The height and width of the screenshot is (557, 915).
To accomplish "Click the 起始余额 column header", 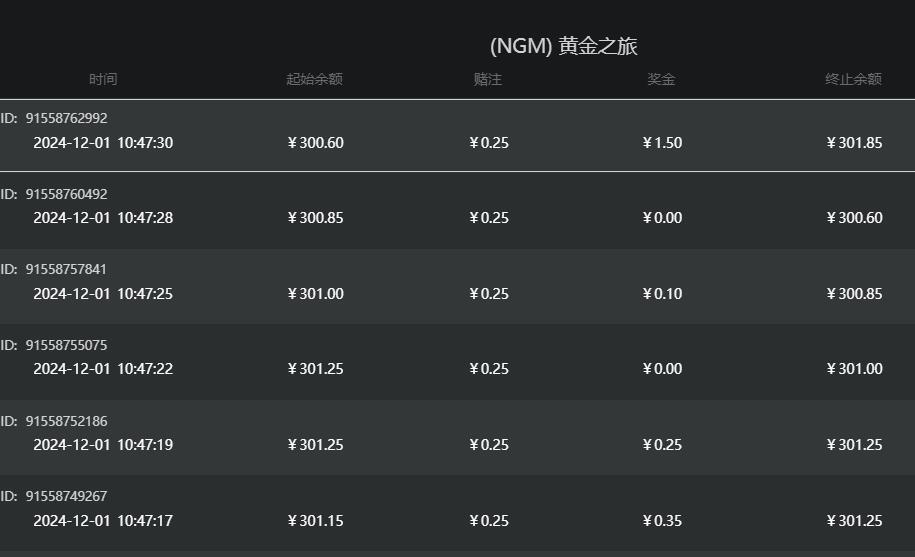I will tap(314, 79).
